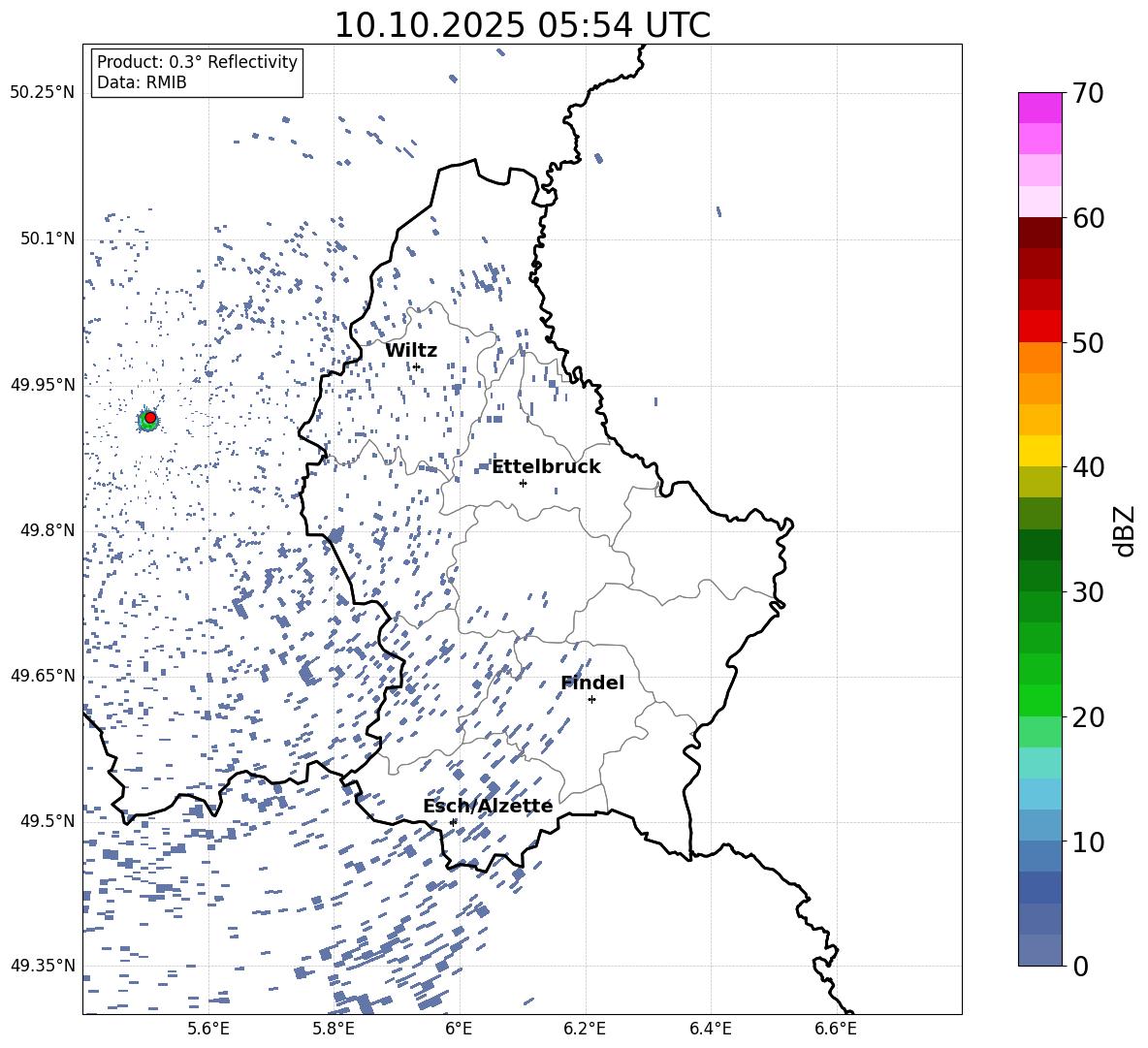This screenshot has width=1148, height=1048.
Task: Click the "5.6°E" longitude label
Action: (x=208, y=1029)
